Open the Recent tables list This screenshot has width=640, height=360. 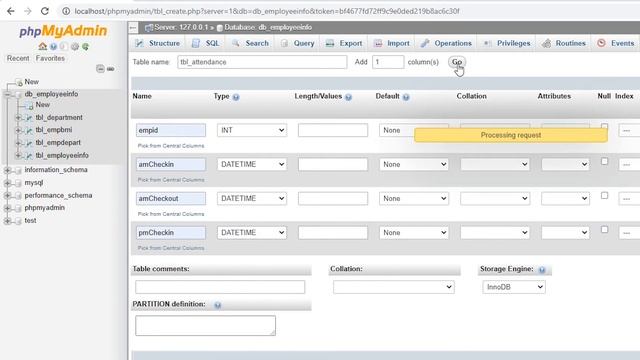click(x=18, y=58)
